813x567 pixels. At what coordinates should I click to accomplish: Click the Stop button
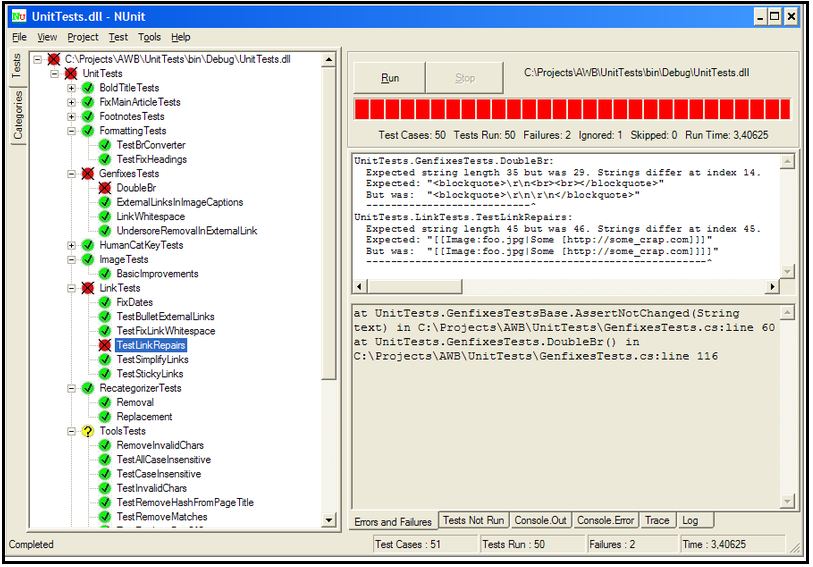pyautogui.click(x=465, y=78)
